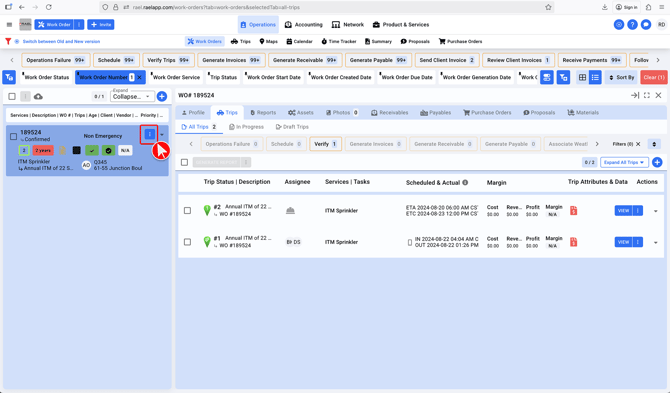Click the red Clear (1) button
The image size is (670, 393).
tap(654, 77)
